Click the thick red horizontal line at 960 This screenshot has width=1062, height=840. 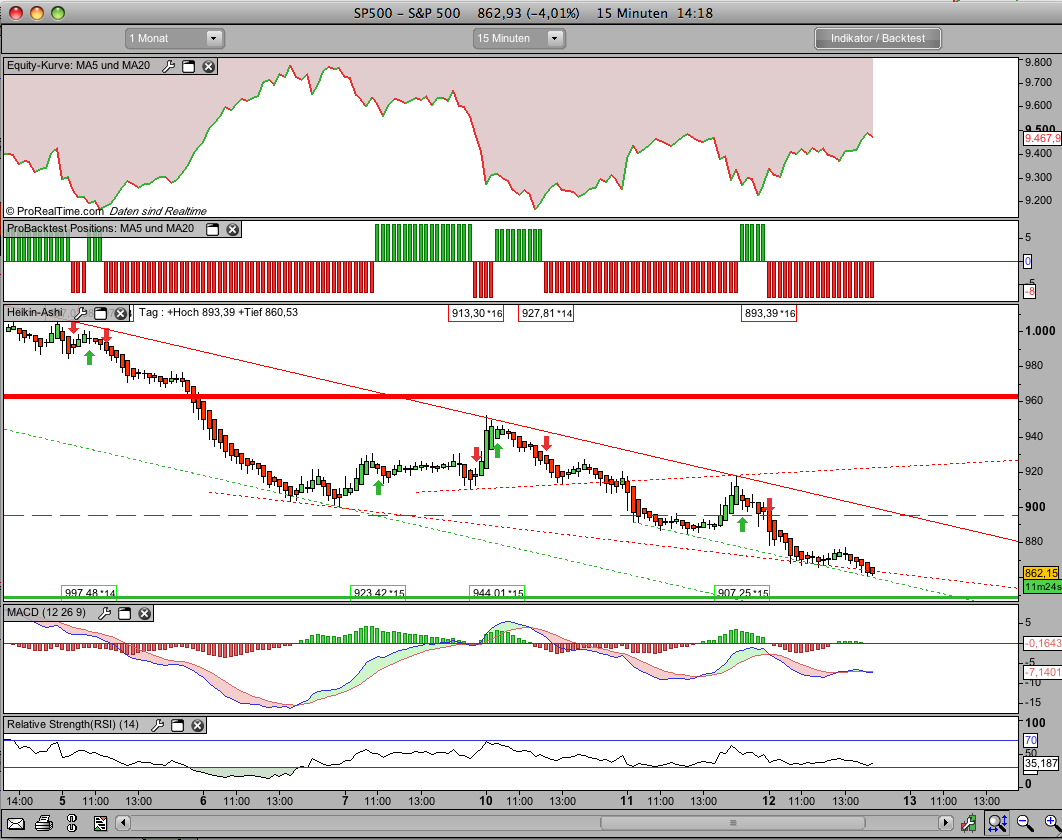pyautogui.click(x=511, y=396)
